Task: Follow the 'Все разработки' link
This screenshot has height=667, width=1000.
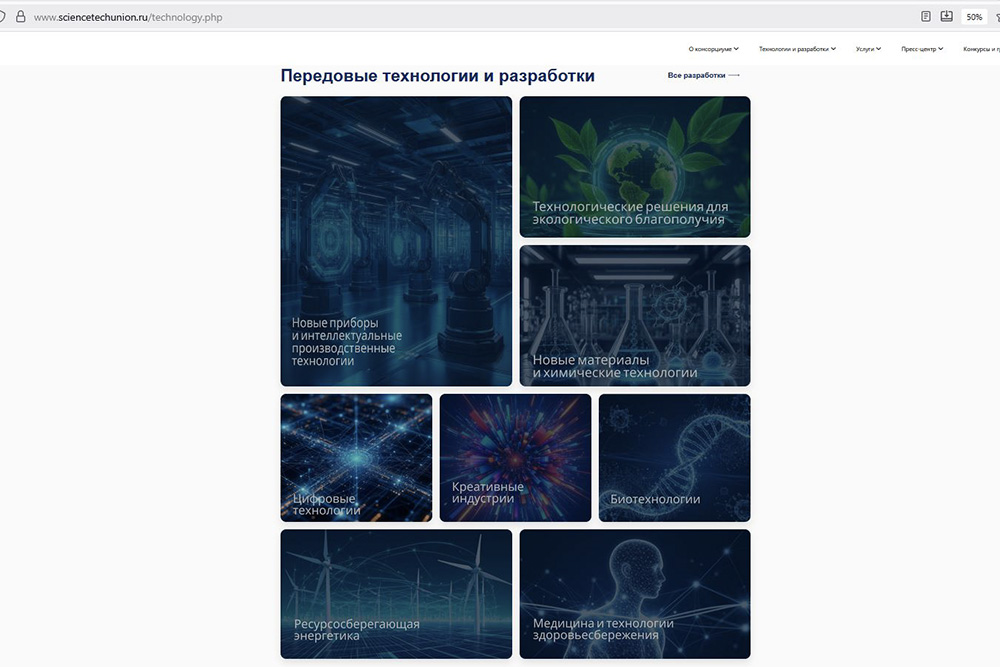Action: [x=696, y=75]
